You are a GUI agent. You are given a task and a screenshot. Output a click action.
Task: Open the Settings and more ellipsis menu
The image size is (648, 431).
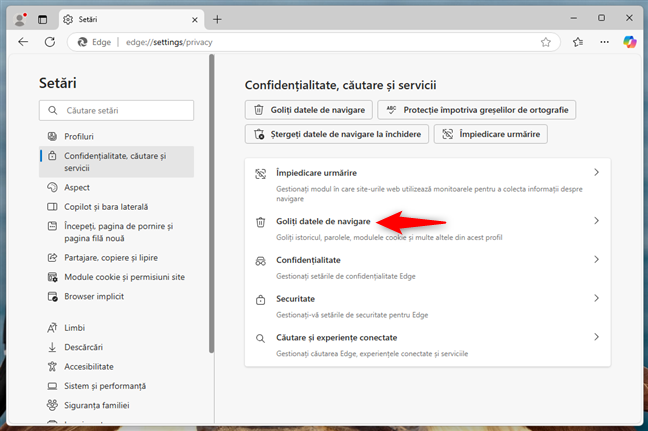604,42
